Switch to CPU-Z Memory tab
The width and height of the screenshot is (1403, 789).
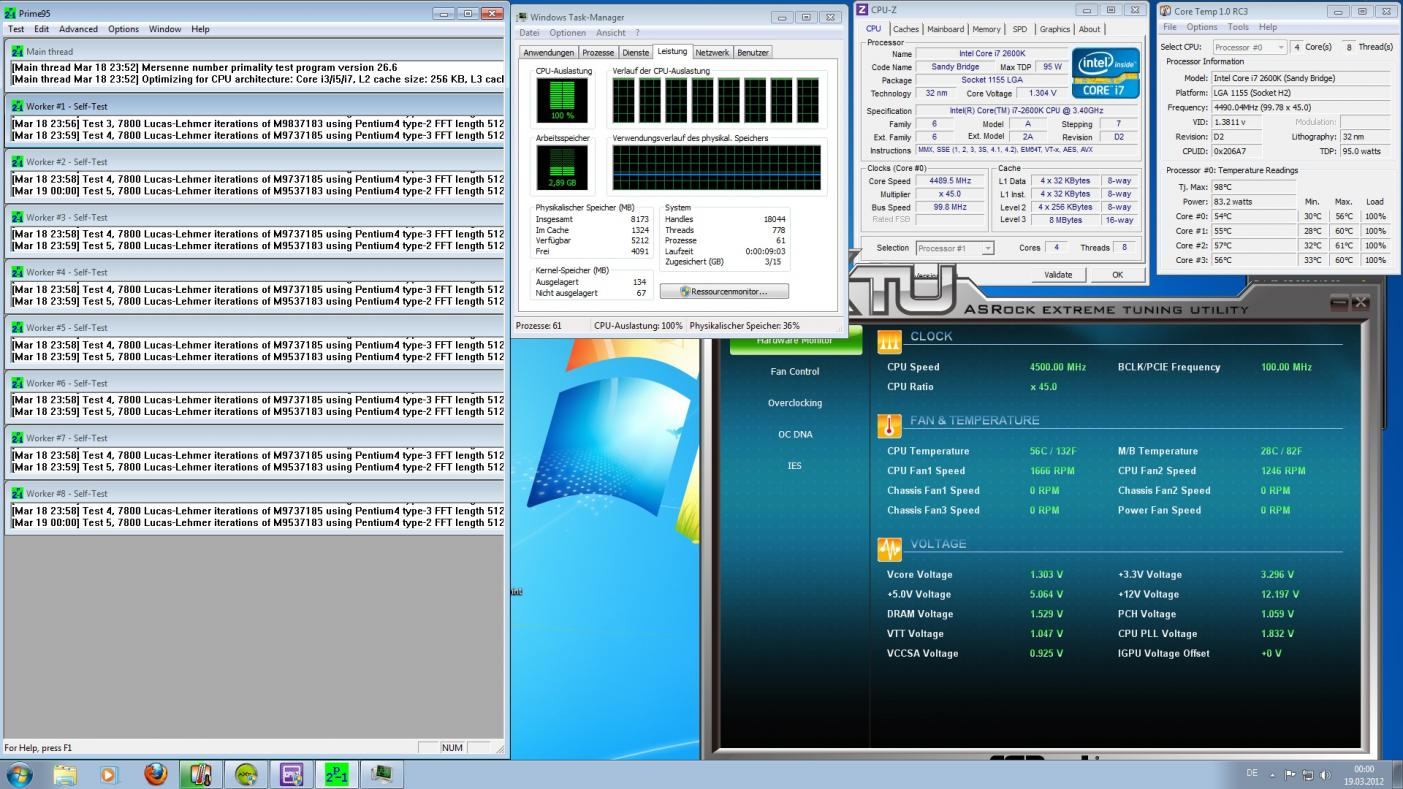pos(986,29)
